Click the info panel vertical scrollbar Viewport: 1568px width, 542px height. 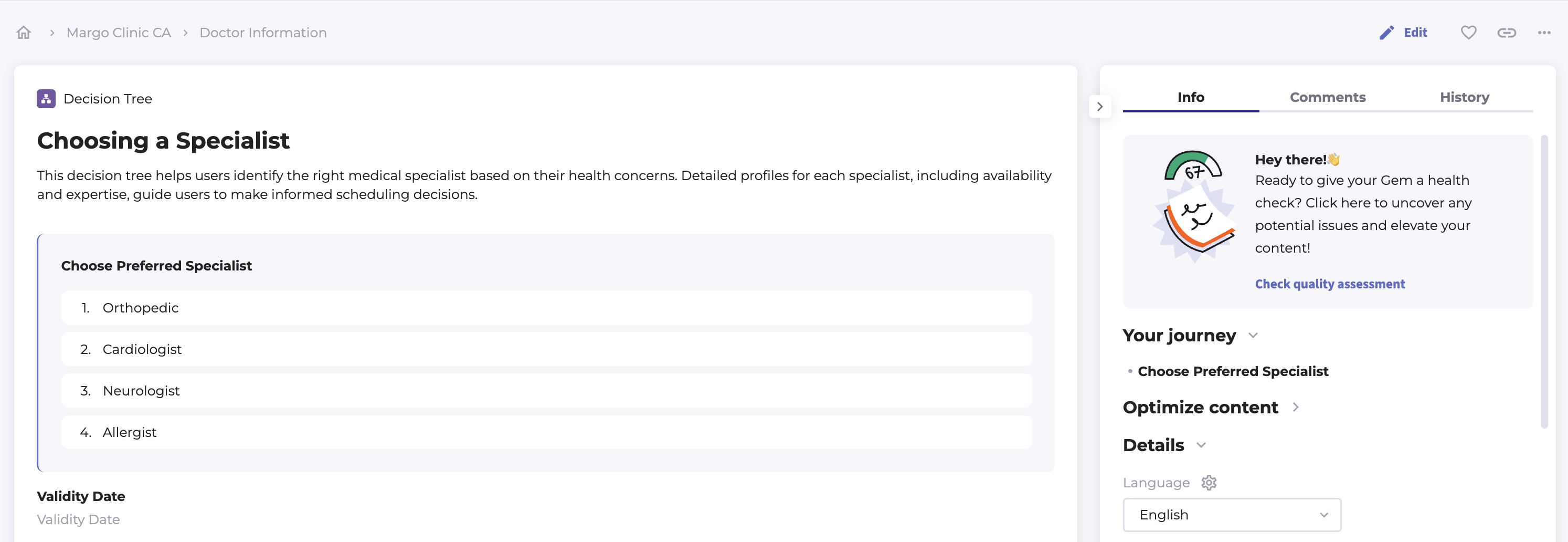[1544, 280]
